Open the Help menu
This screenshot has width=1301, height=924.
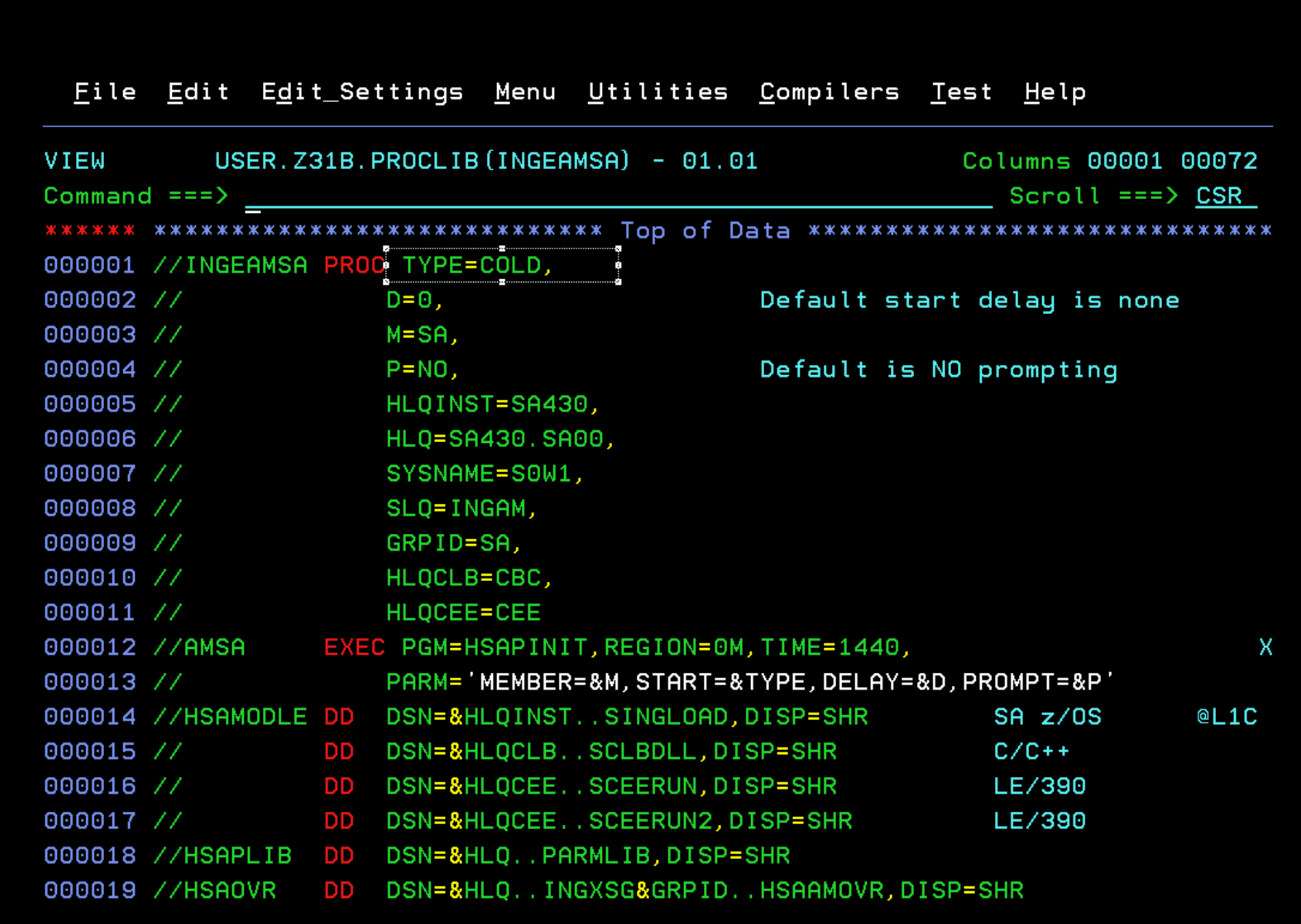point(1054,91)
